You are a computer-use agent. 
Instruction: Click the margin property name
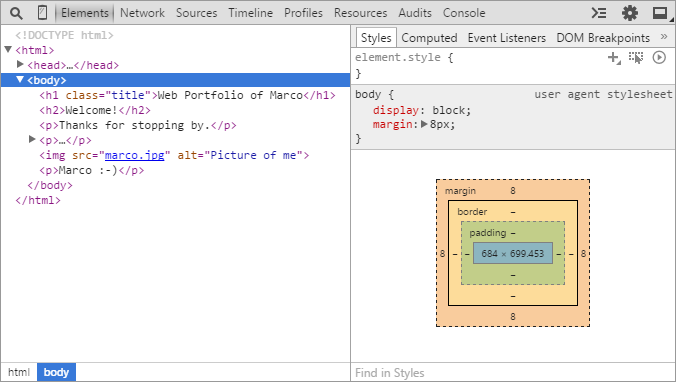point(392,124)
